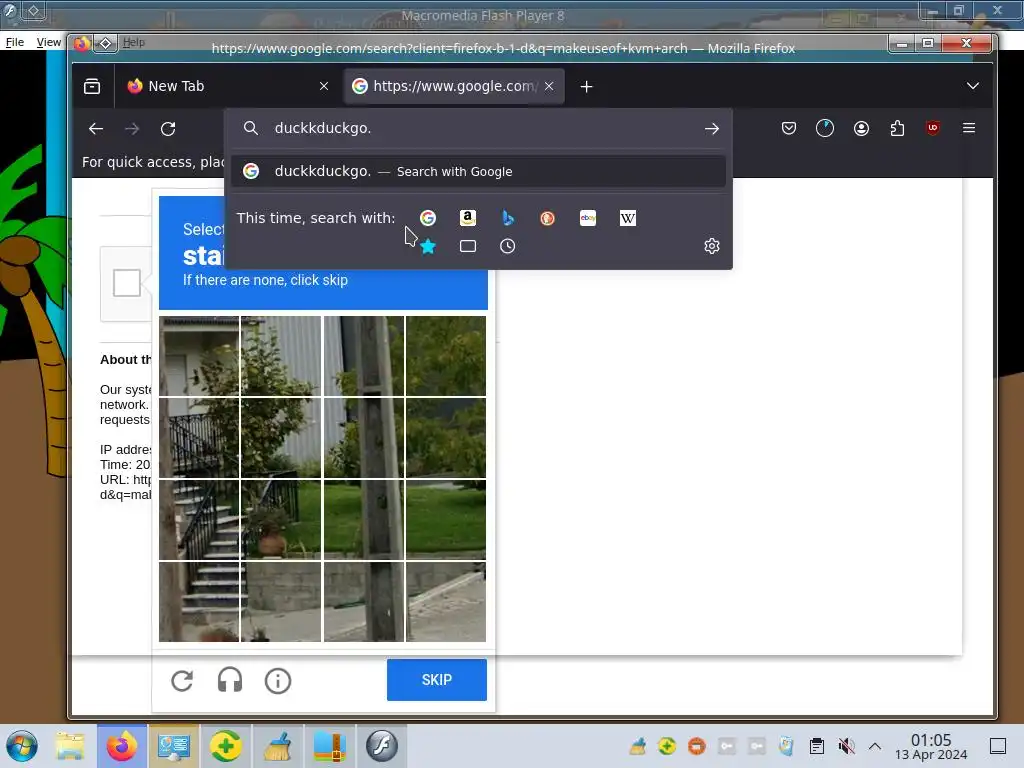Open captcha help info icon
The width and height of the screenshot is (1024, 768).
coord(278,680)
